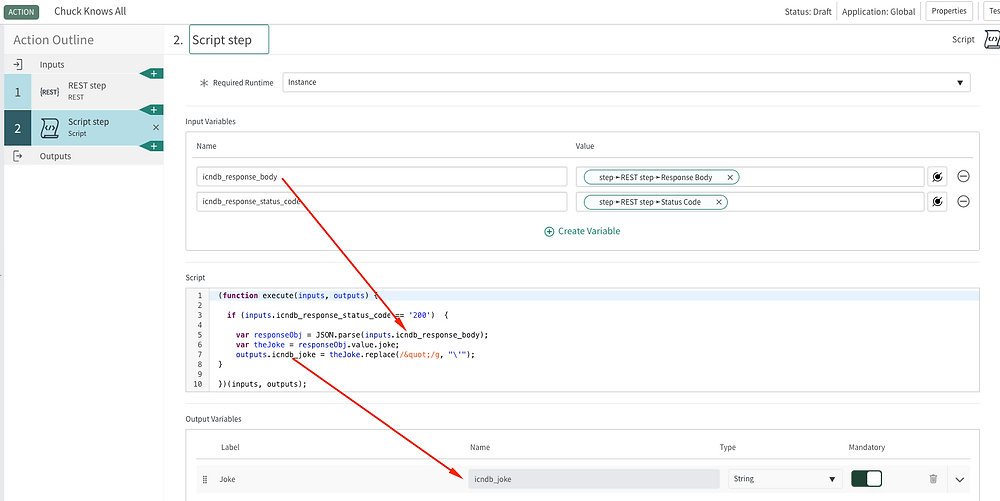Click the Script step scroll icon in outline
1000x501 pixels.
coord(50,128)
